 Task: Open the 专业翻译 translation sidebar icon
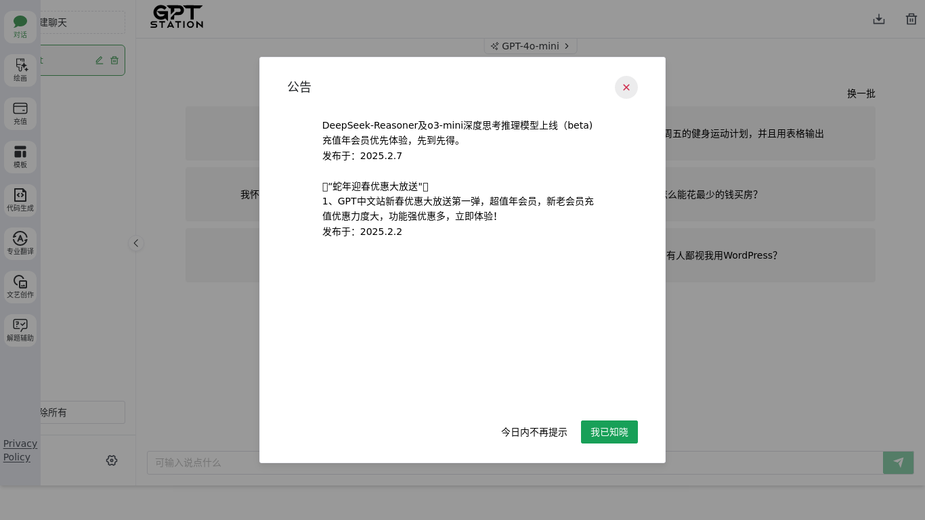click(20, 243)
